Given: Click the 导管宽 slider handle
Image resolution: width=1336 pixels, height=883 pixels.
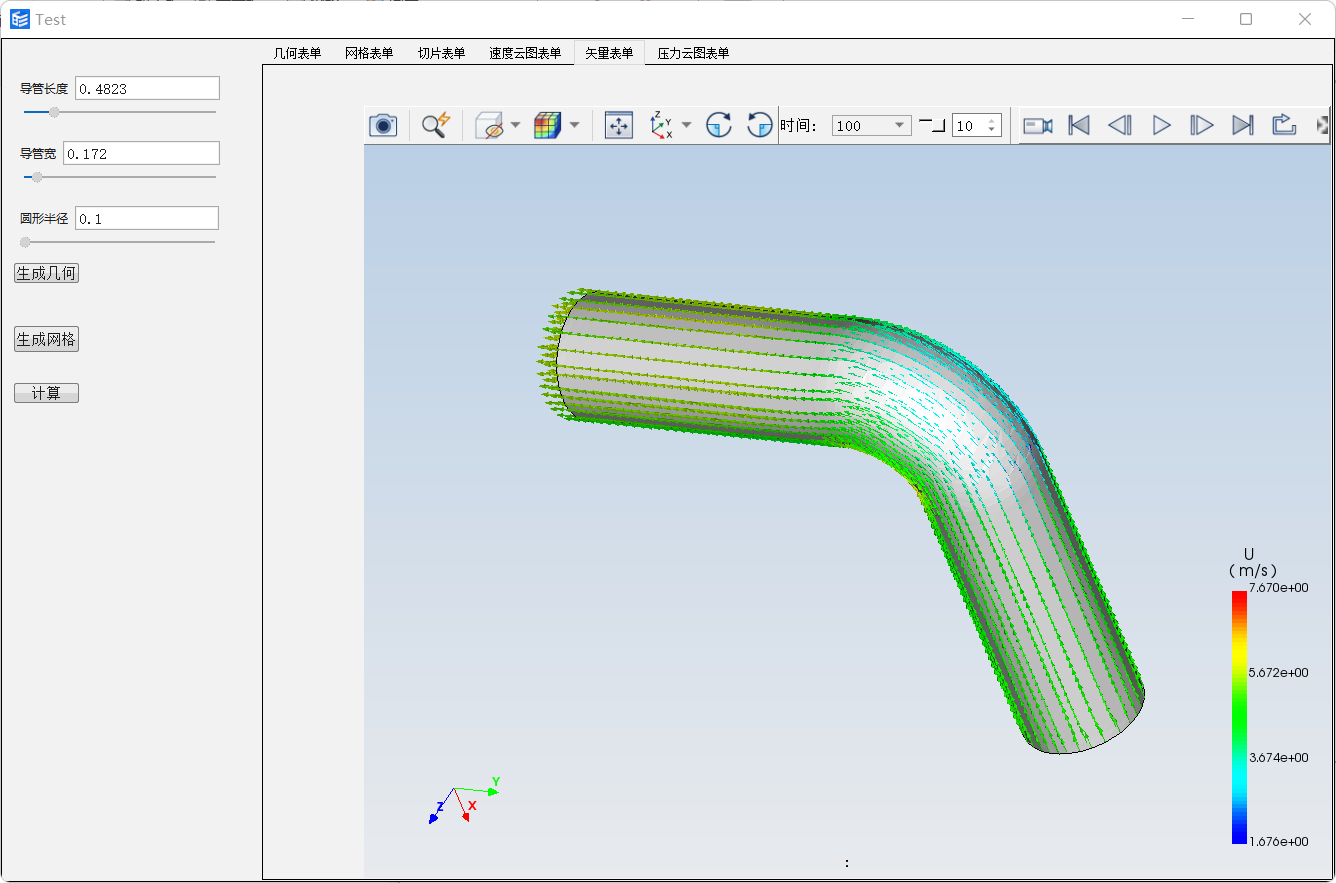Looking at the screenshot, I should click(x=37, y=177).
